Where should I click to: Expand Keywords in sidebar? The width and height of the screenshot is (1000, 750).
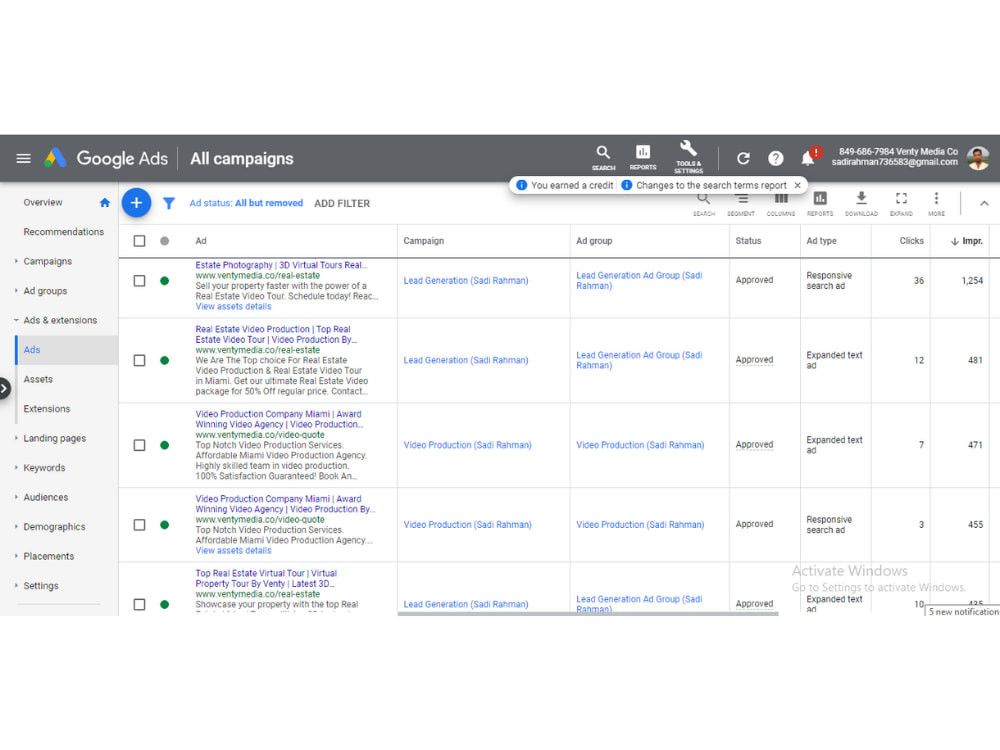[x=16, y=467]
